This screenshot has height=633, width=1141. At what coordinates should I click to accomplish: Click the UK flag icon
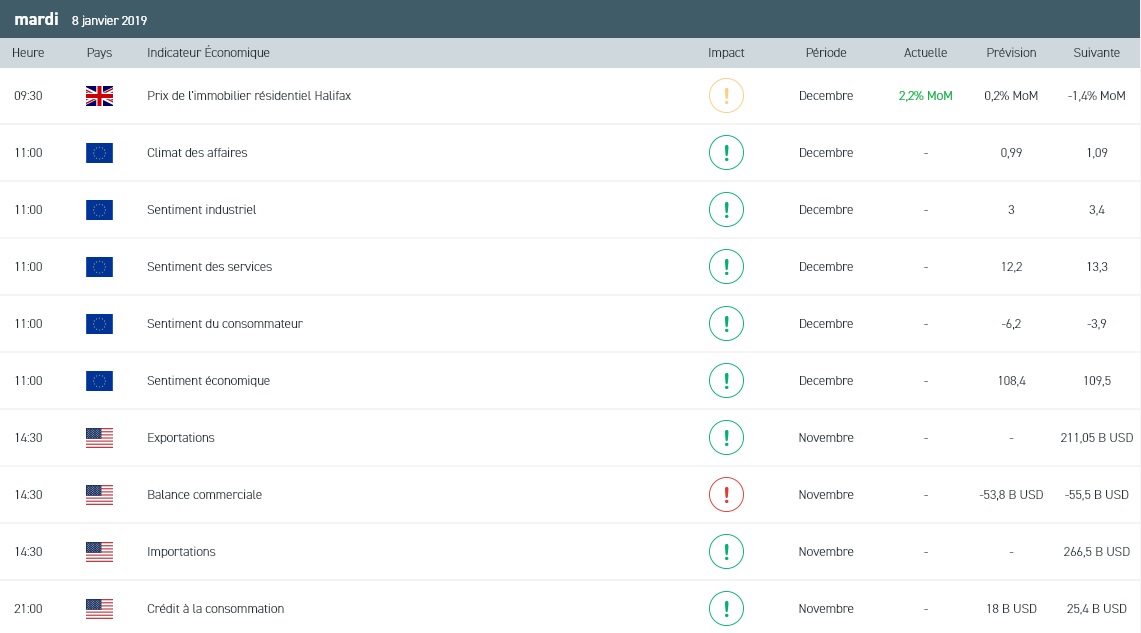[x=99, y=96]
